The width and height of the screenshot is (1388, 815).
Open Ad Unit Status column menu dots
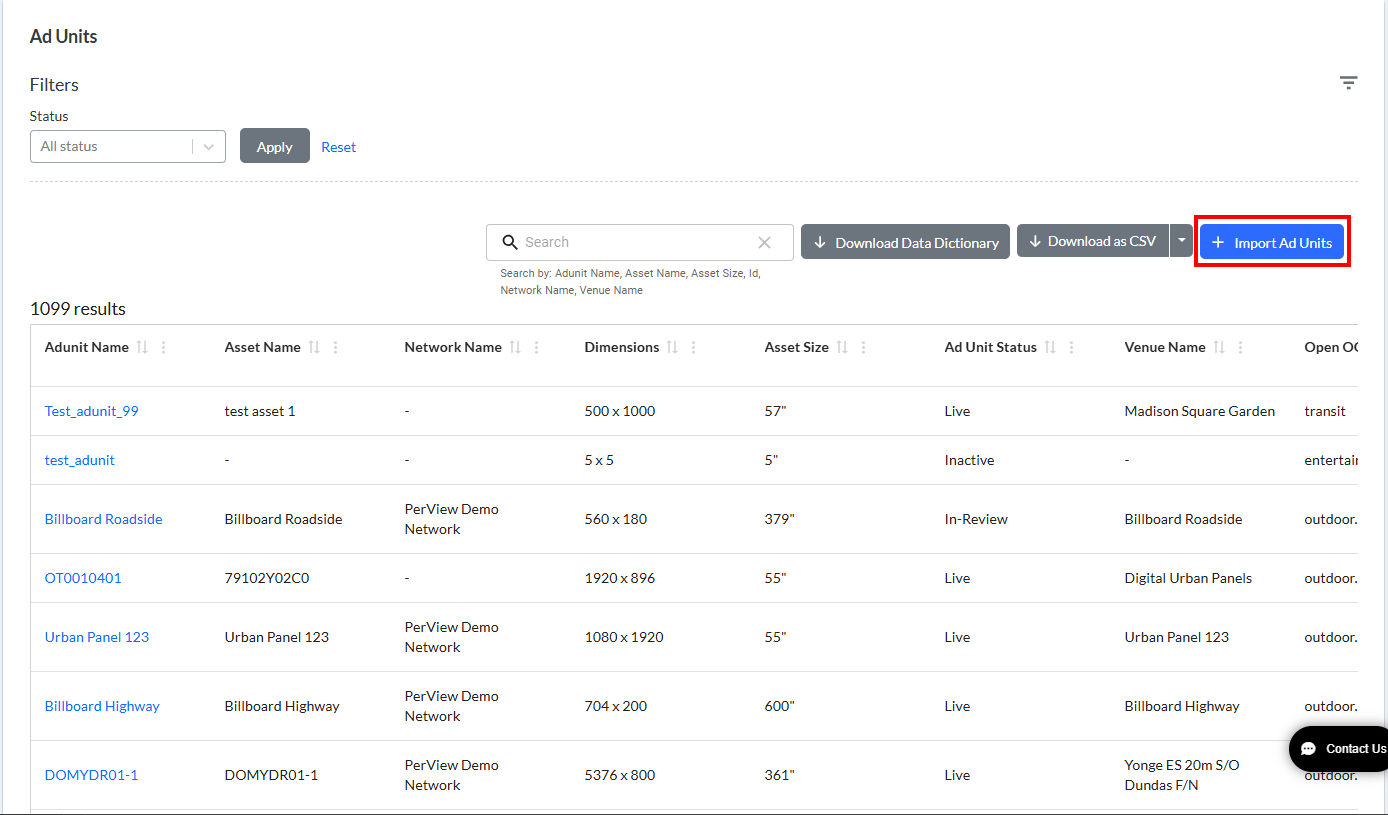(x=1072, y=347)
